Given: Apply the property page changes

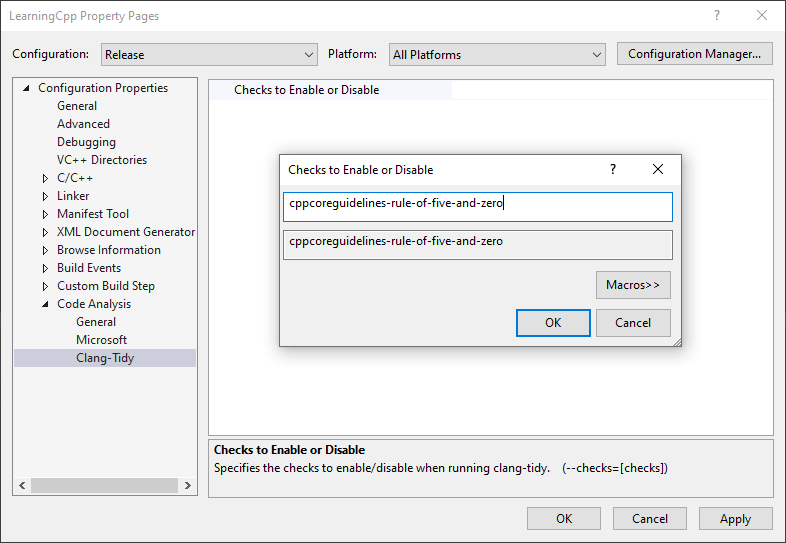Looking at the screenshot, I should [x=735, y=518].
